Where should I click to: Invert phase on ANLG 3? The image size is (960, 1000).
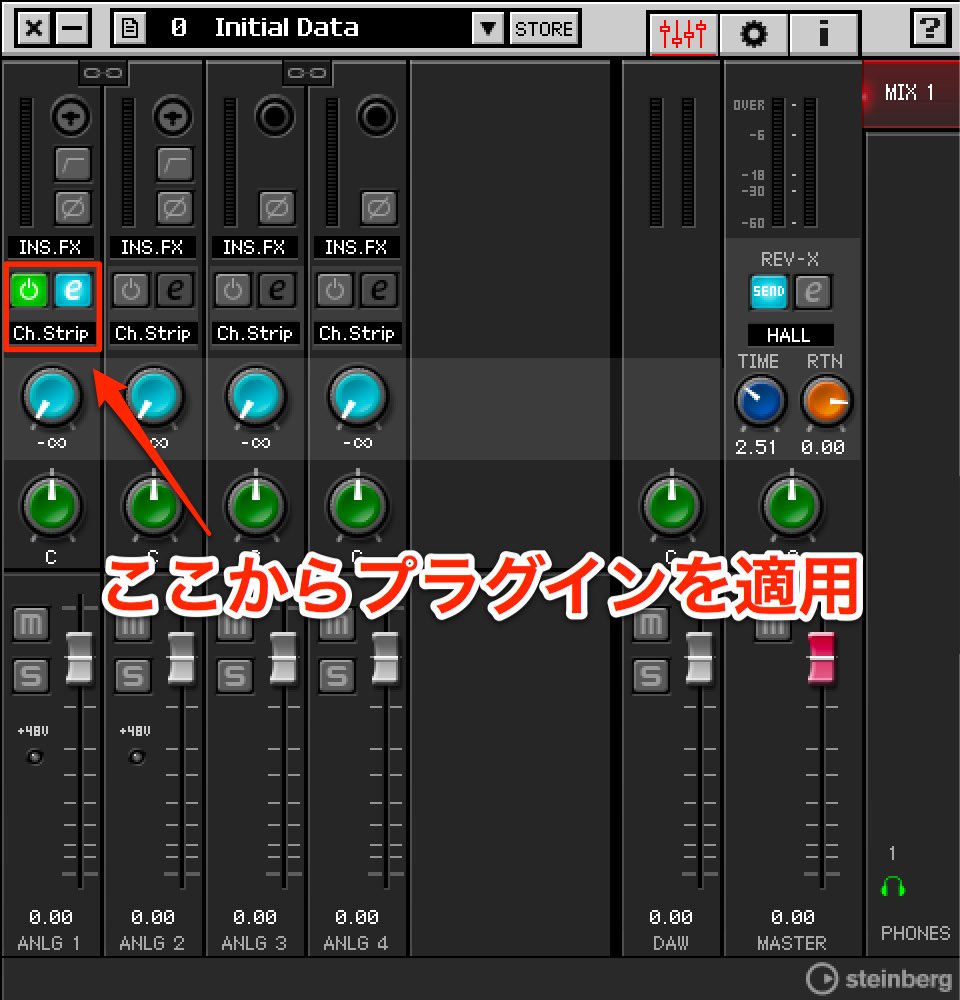tap(277, 207)
